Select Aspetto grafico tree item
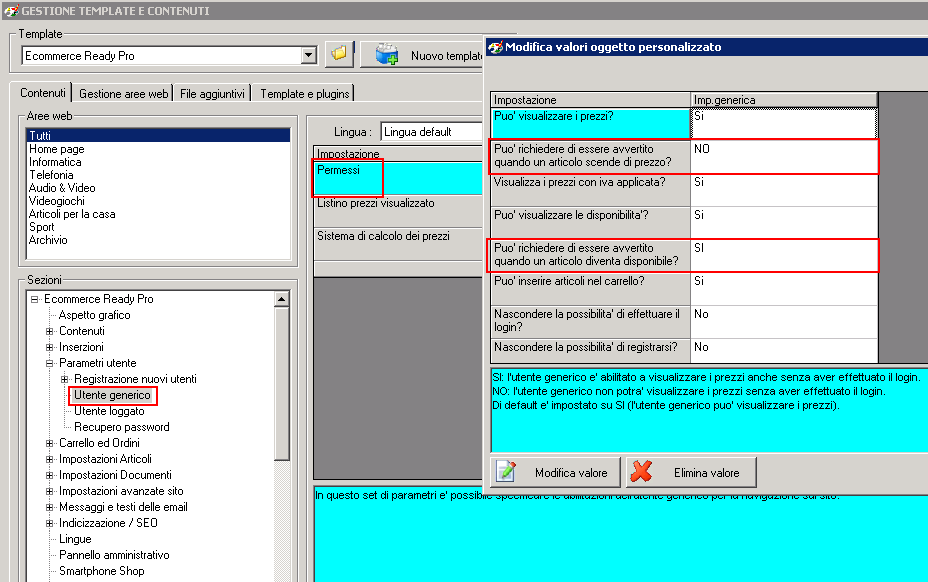This screenshot has width=928, height=582. (95, 315)
